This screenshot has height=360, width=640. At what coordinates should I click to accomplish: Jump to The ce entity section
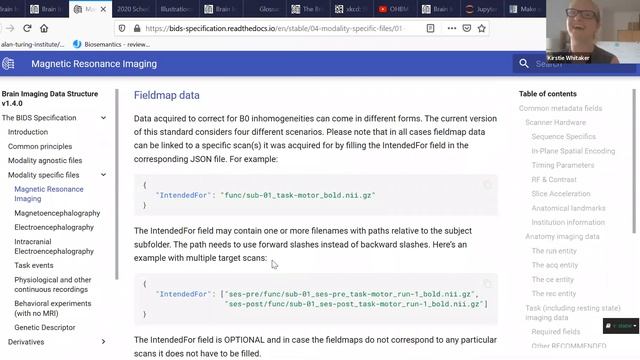coord(553,280)
